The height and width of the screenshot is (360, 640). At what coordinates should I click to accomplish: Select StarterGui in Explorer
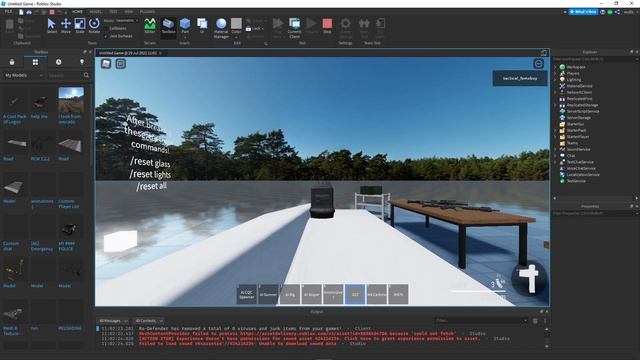coord(571,124)
